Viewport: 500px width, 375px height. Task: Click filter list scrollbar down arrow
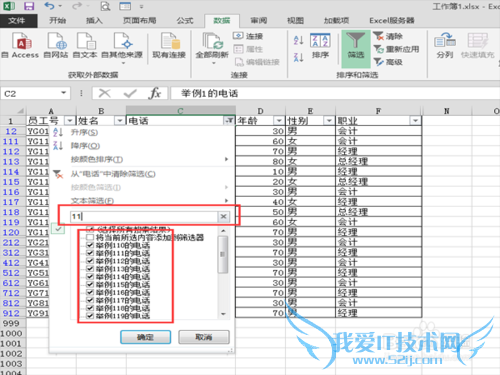223,314
